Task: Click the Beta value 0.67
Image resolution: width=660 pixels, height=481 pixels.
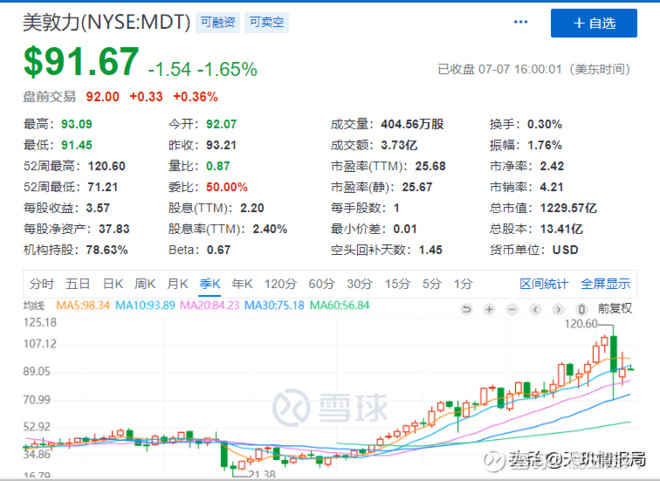Action: tap(218, 250)
